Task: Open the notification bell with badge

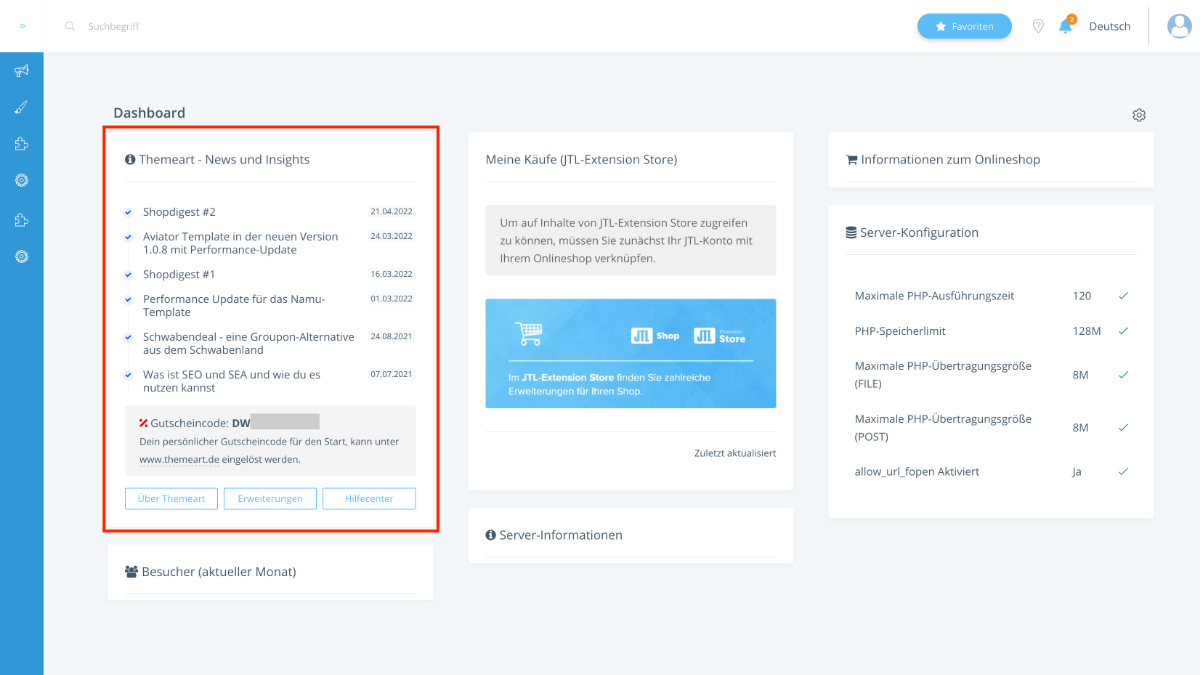Action: pyautogui.click(x=1065, y=27)
